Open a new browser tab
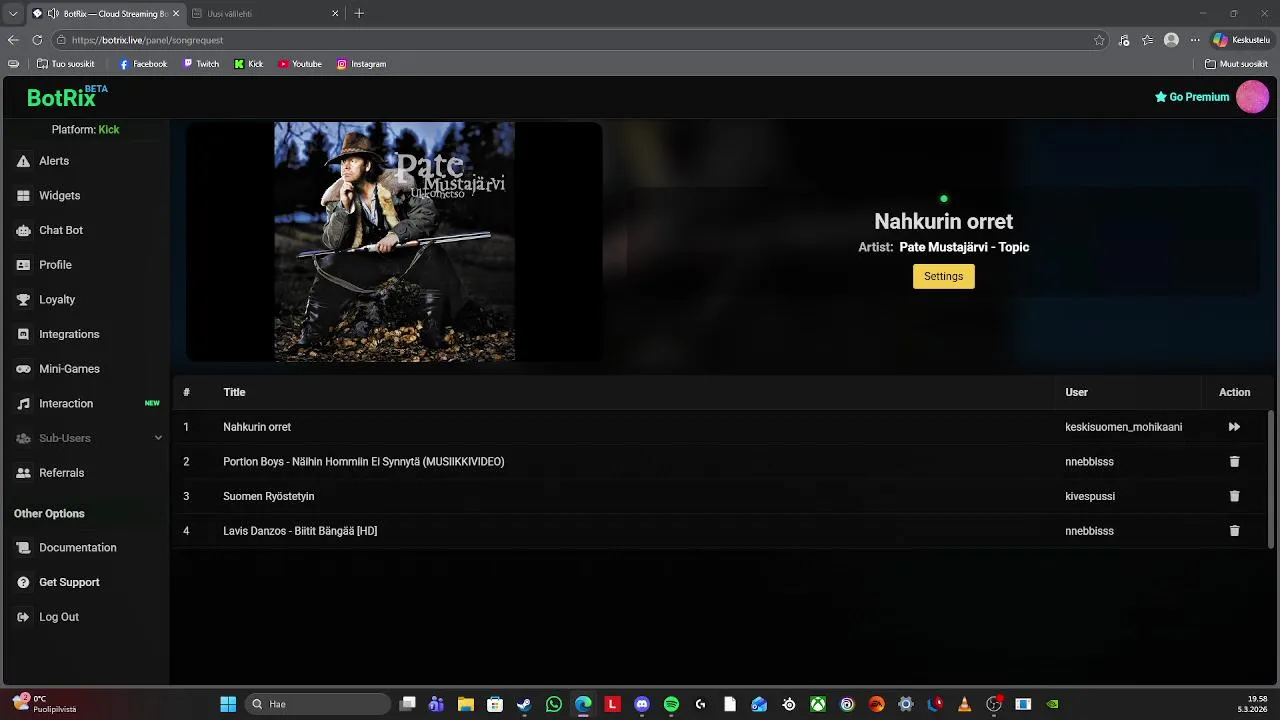 [359, 13]
